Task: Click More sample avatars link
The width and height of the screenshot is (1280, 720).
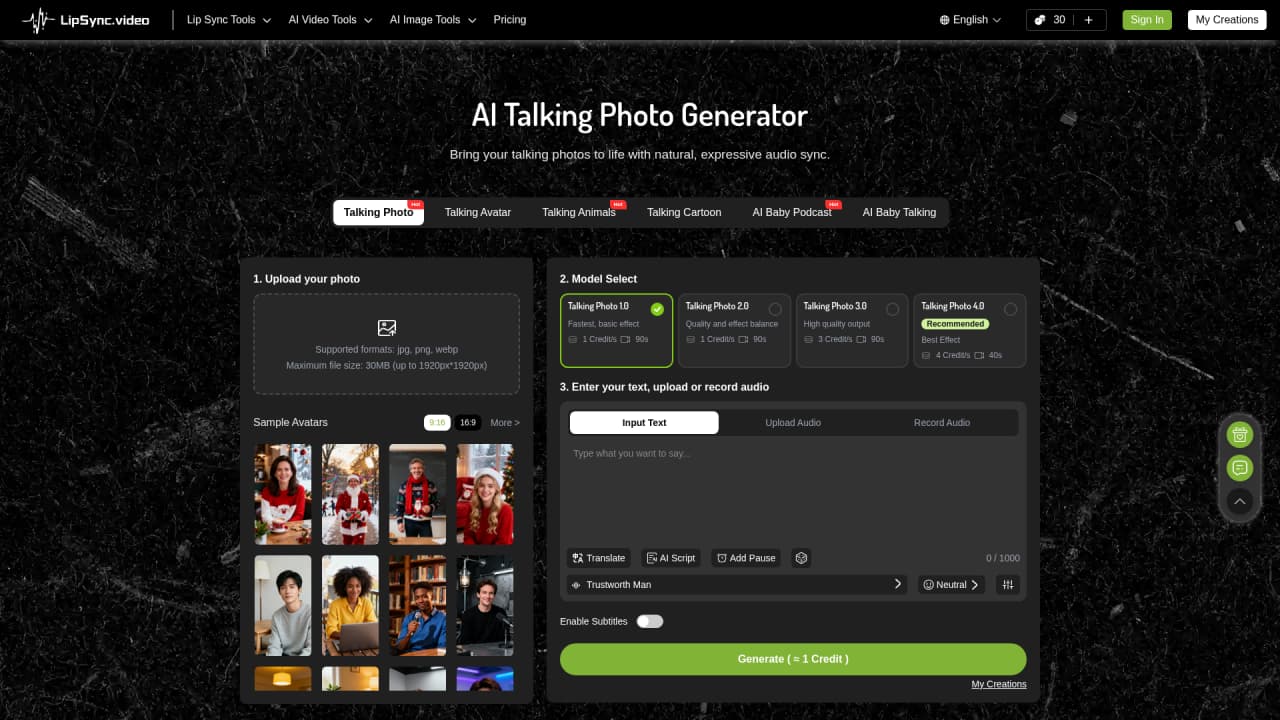Action: pyautogui.click(x=505, y=423)
